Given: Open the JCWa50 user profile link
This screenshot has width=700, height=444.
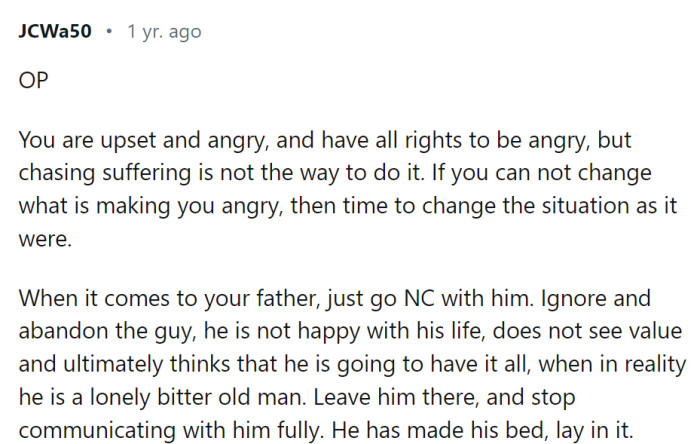Looking at the screenshot, I should click(55, 31).
